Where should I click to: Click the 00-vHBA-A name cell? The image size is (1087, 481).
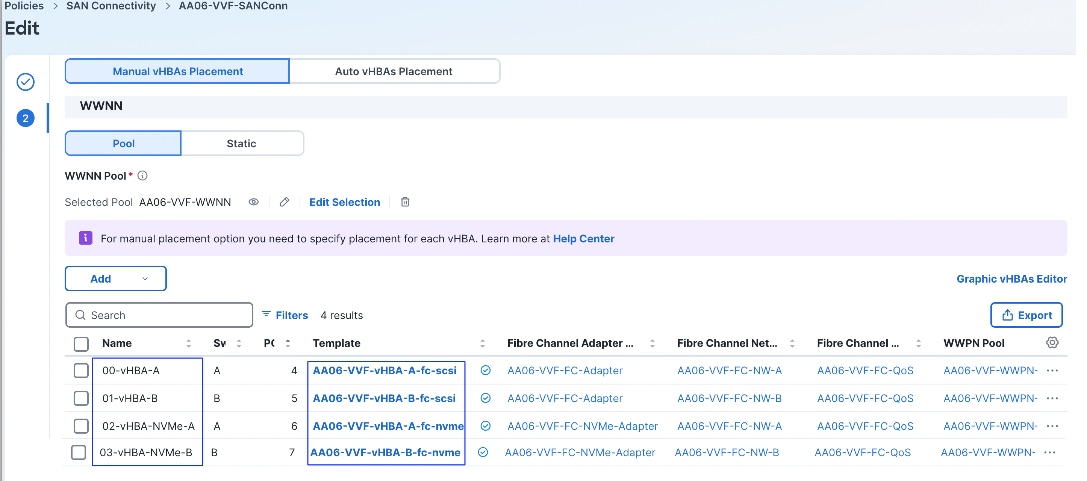tap(131, 371)
